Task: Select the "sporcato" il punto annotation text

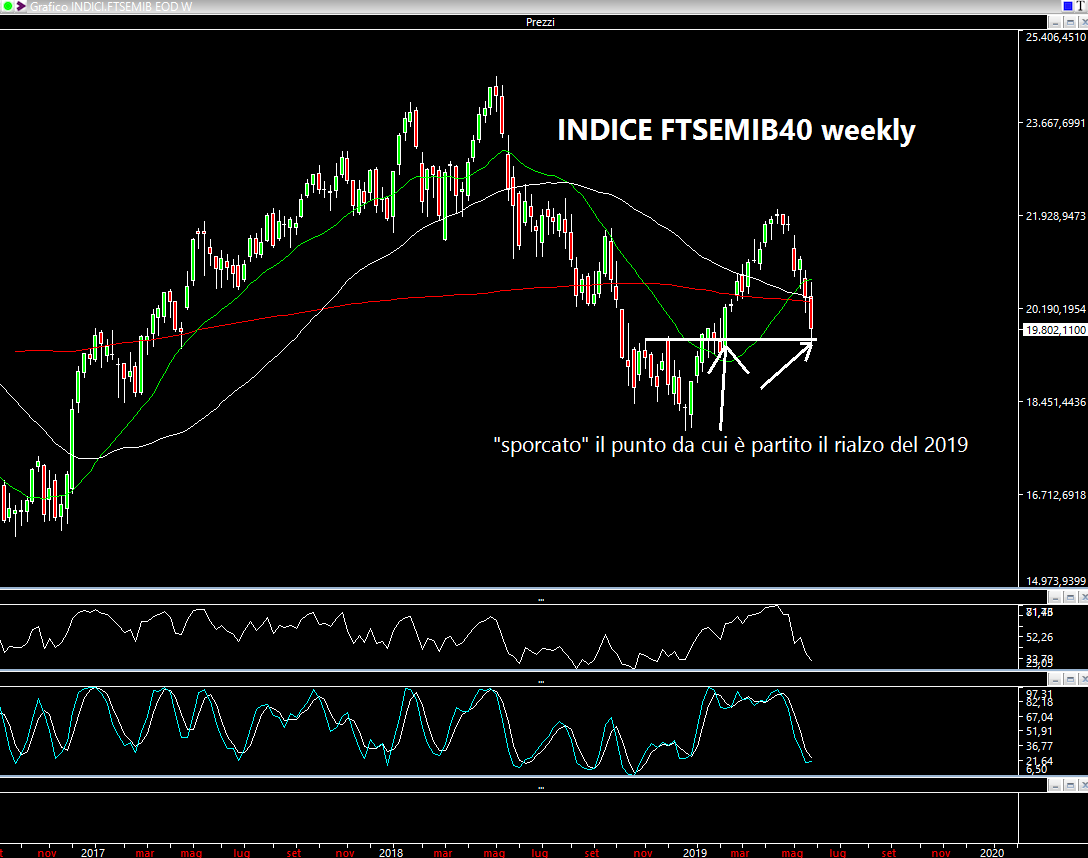Action: (730, 444)
